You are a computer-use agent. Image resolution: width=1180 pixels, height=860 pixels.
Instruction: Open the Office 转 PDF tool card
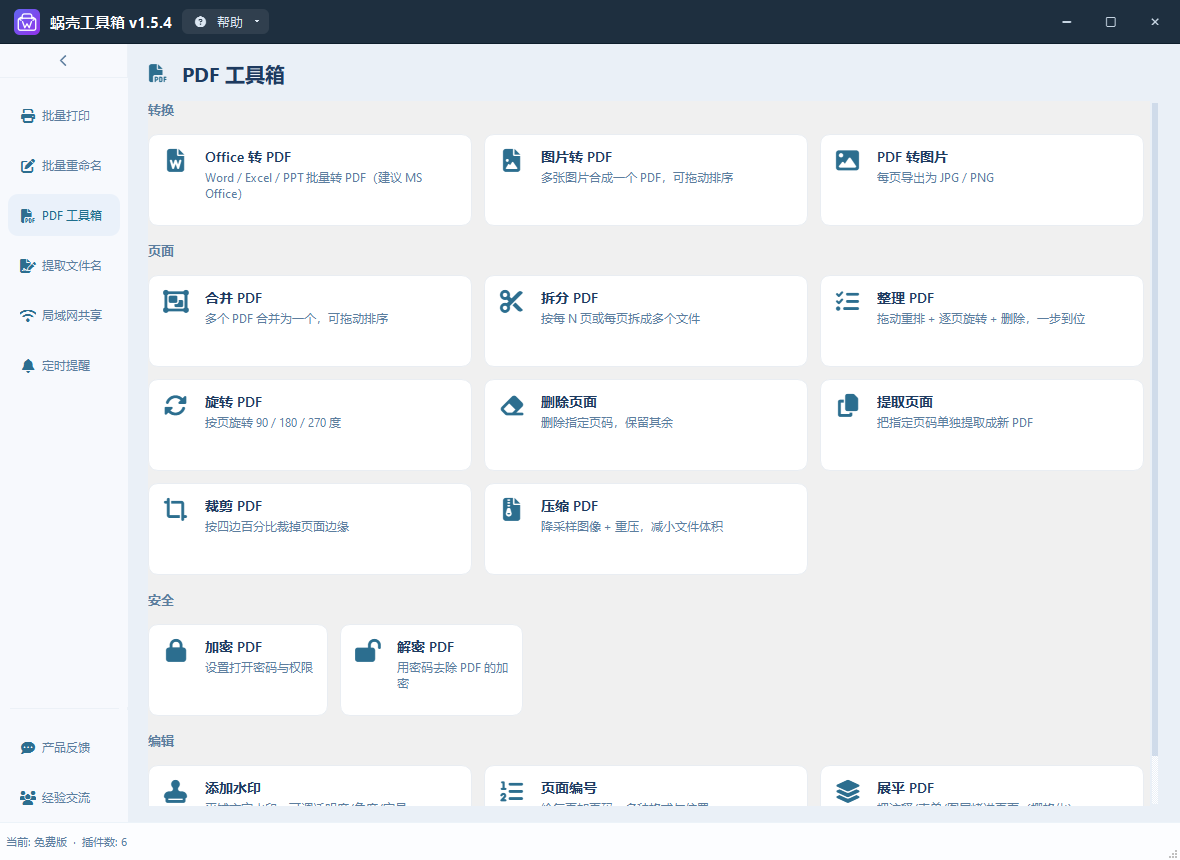point(310,180)
